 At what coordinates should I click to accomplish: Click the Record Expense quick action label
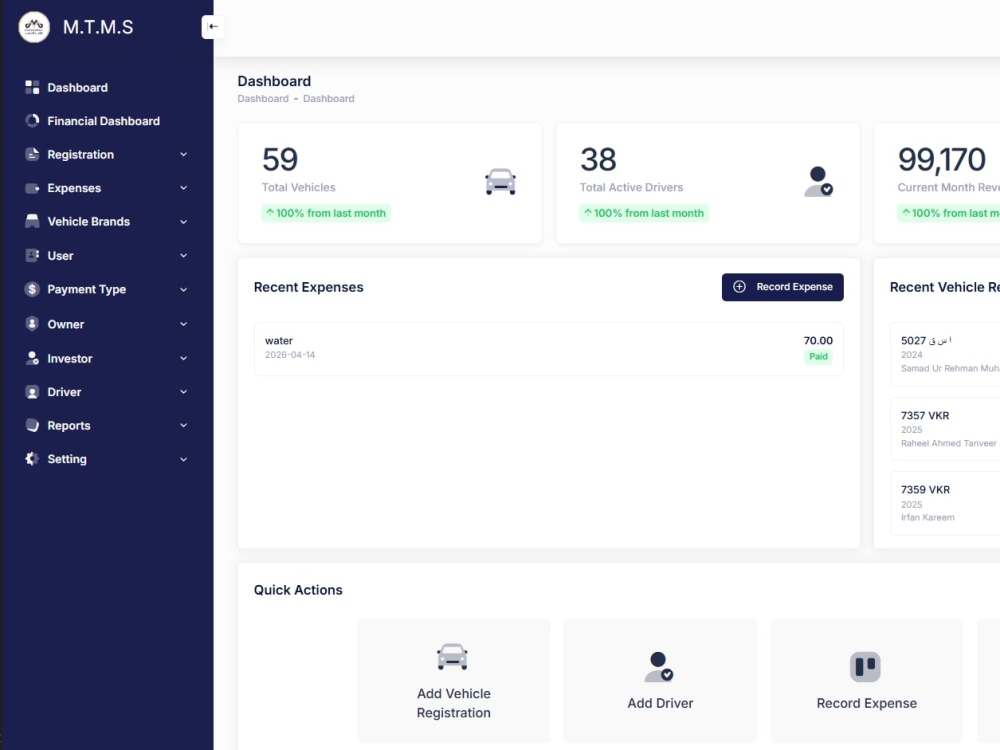pyautogui.click(x=867, y=703)
